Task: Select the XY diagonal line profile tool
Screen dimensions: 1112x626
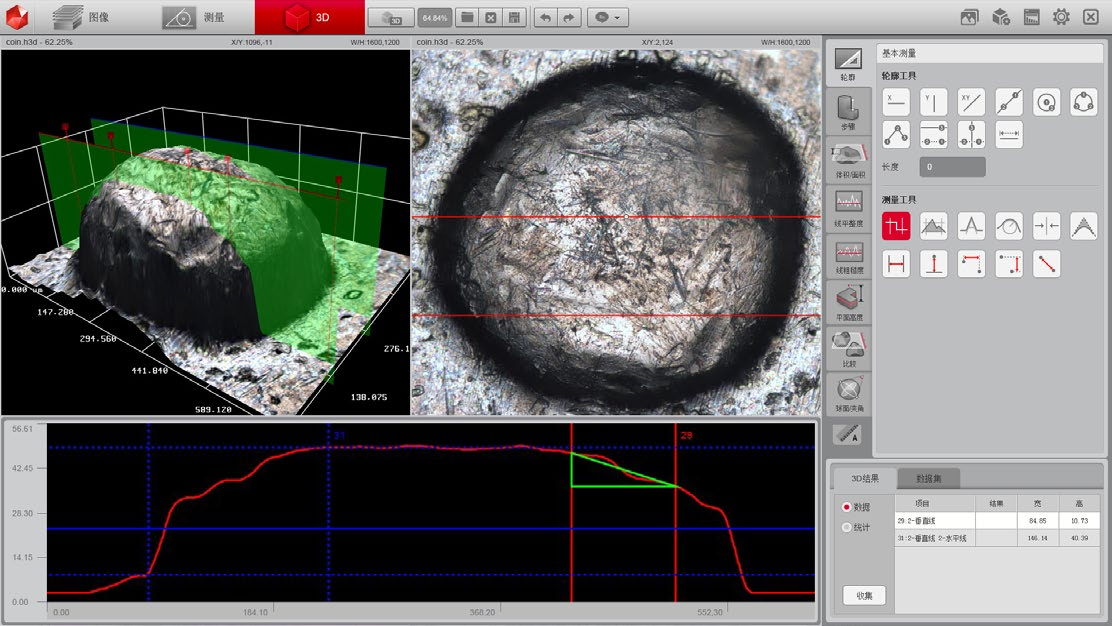Action: pos(971,102)
